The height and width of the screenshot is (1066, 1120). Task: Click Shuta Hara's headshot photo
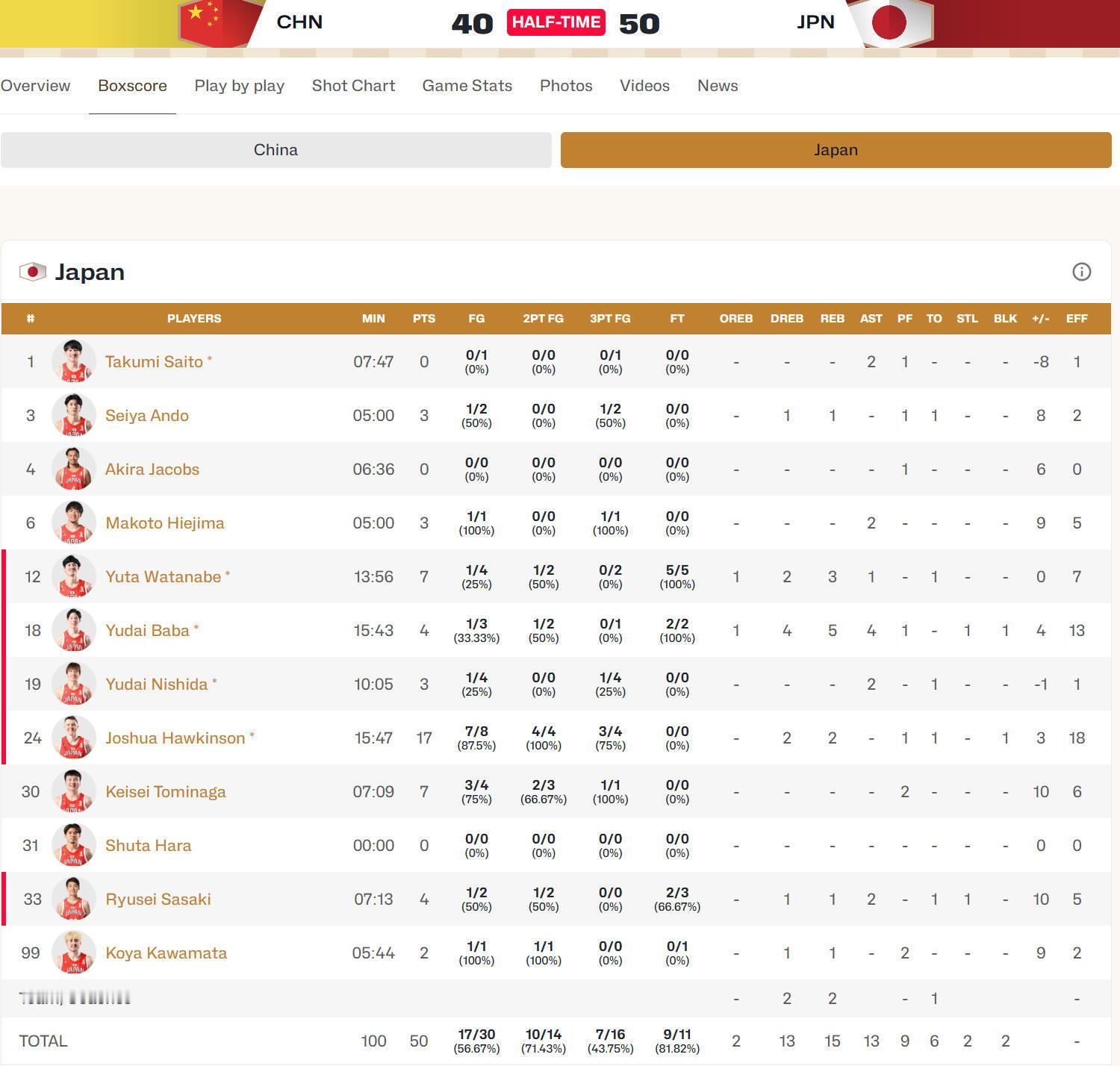[73, 846]
